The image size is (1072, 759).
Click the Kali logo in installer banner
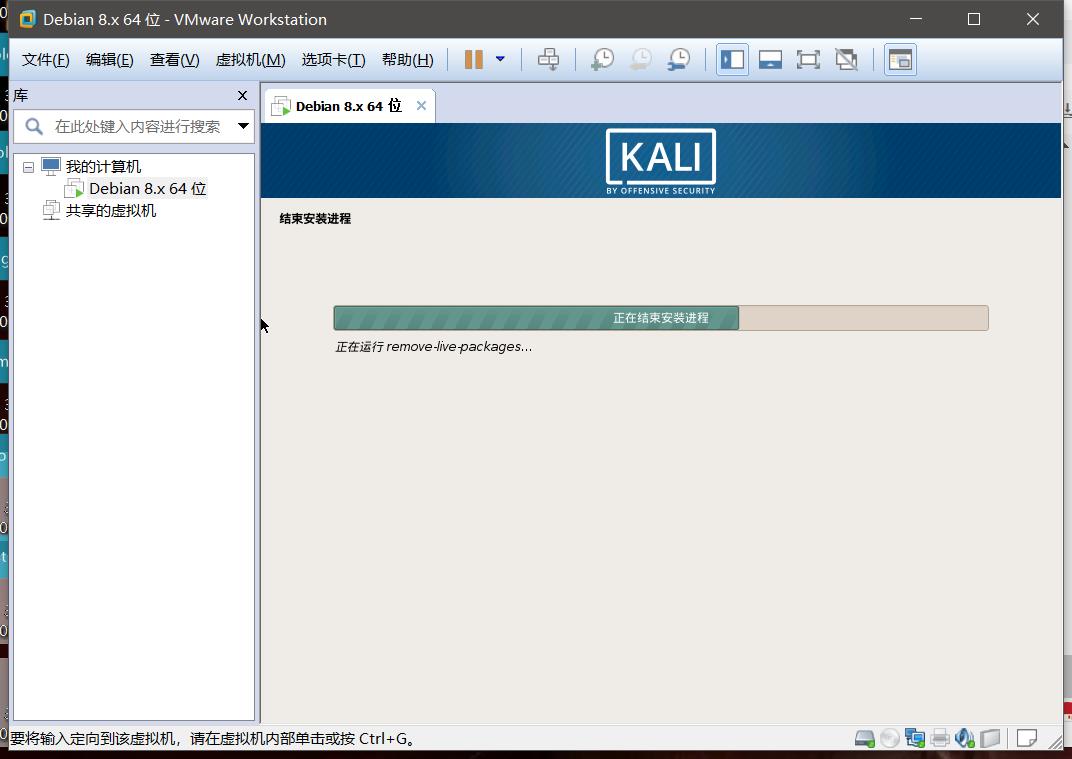pyautogui.click(x=660, y=161)
